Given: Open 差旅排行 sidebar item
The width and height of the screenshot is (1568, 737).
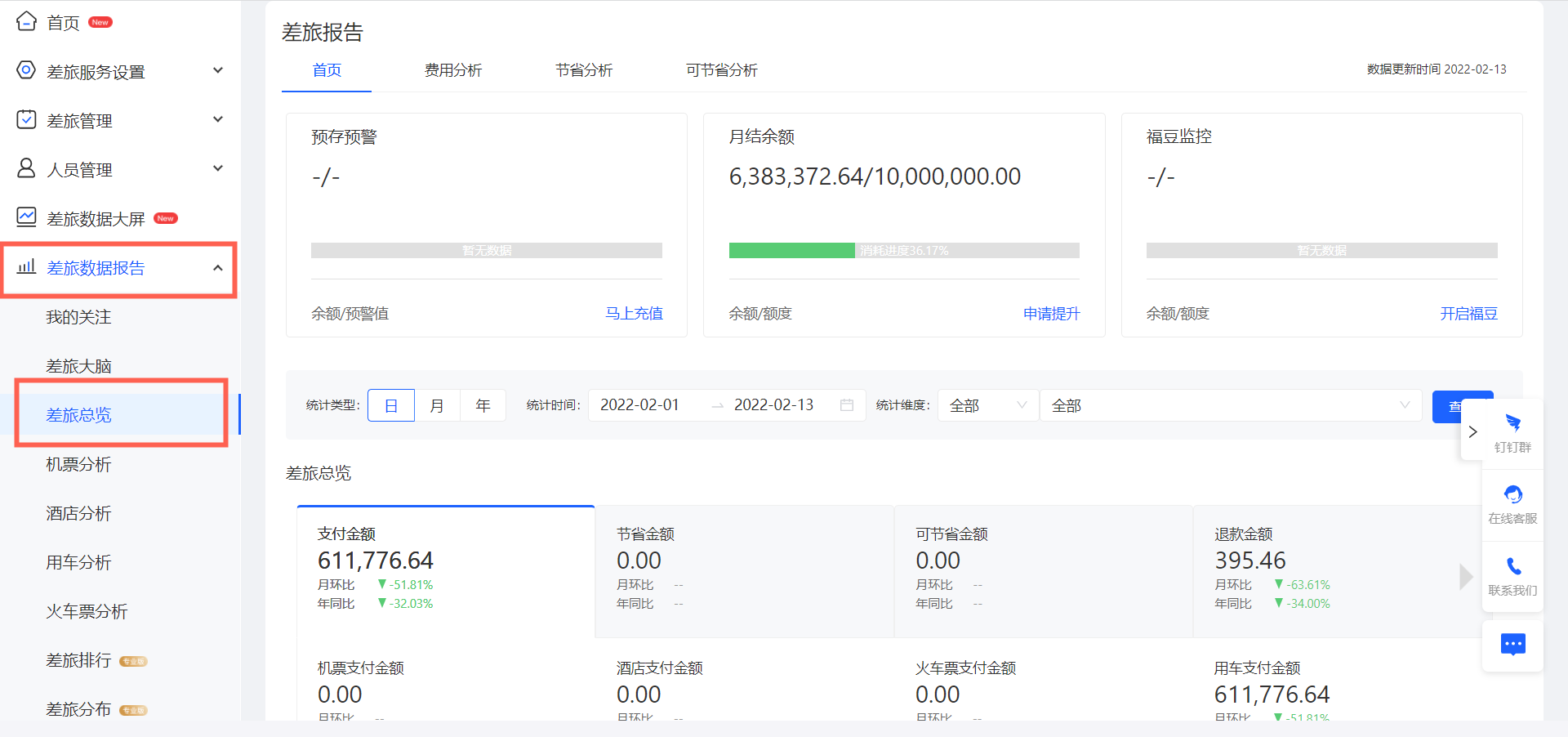Looking at the screenshot, I should point(78,660).
